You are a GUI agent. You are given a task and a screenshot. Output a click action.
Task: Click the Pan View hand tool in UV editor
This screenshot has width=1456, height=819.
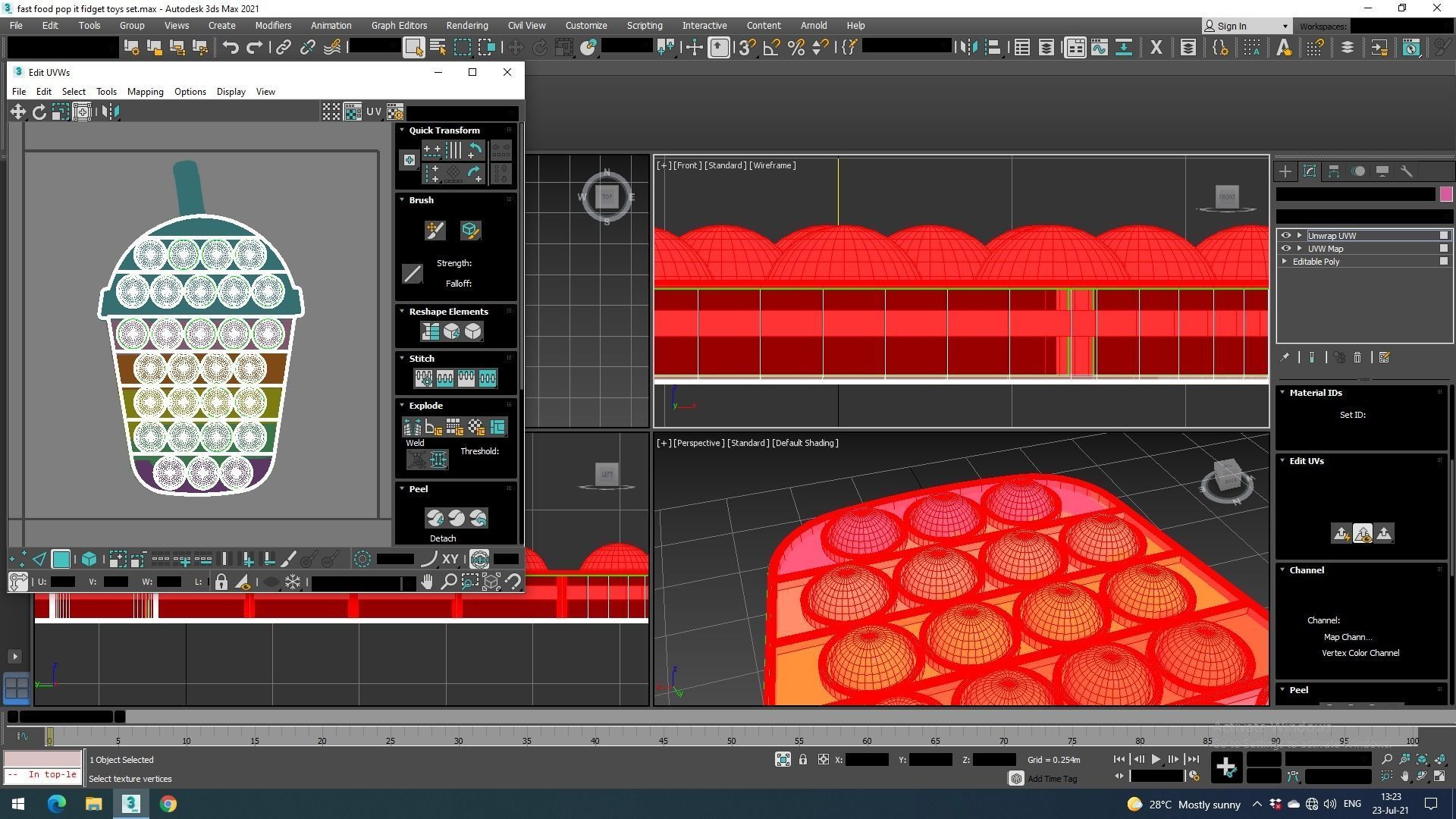tap(427, 582)
